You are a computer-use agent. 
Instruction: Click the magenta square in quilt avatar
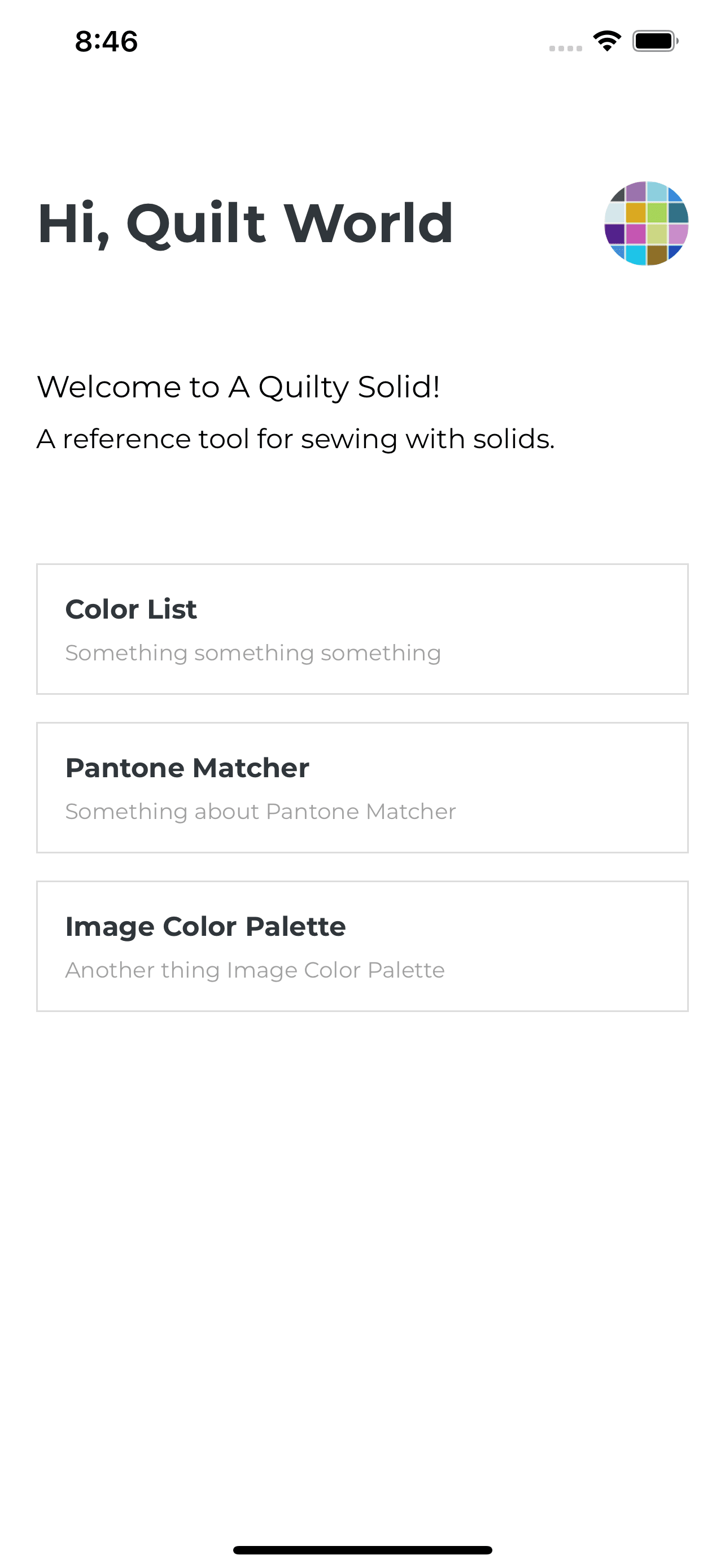[636, 234]
